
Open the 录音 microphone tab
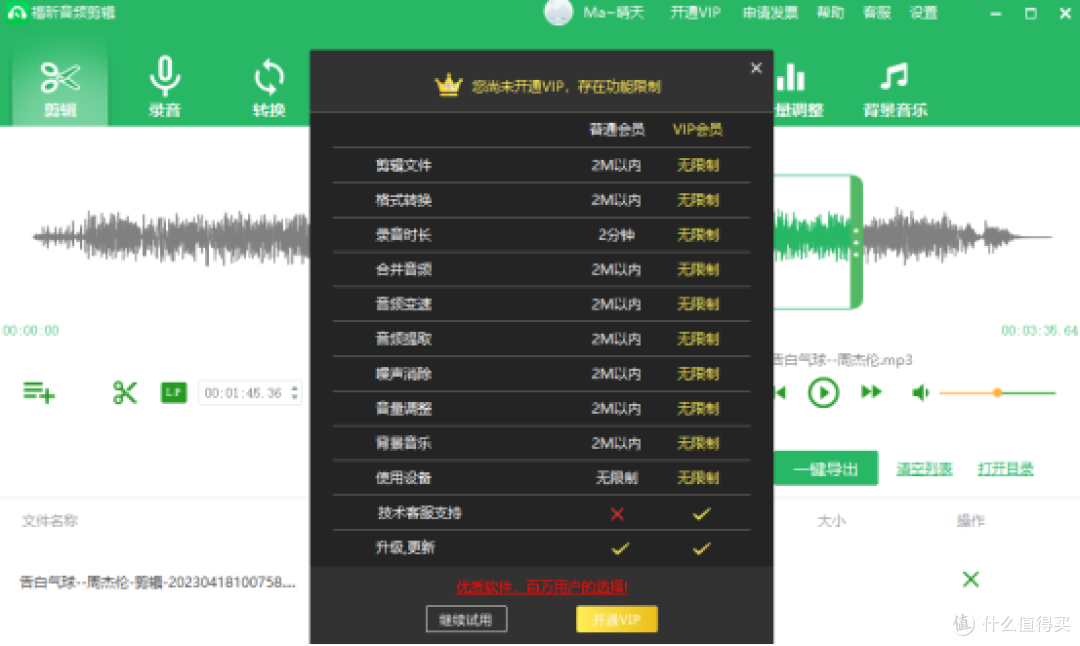(x=165, y=87)
